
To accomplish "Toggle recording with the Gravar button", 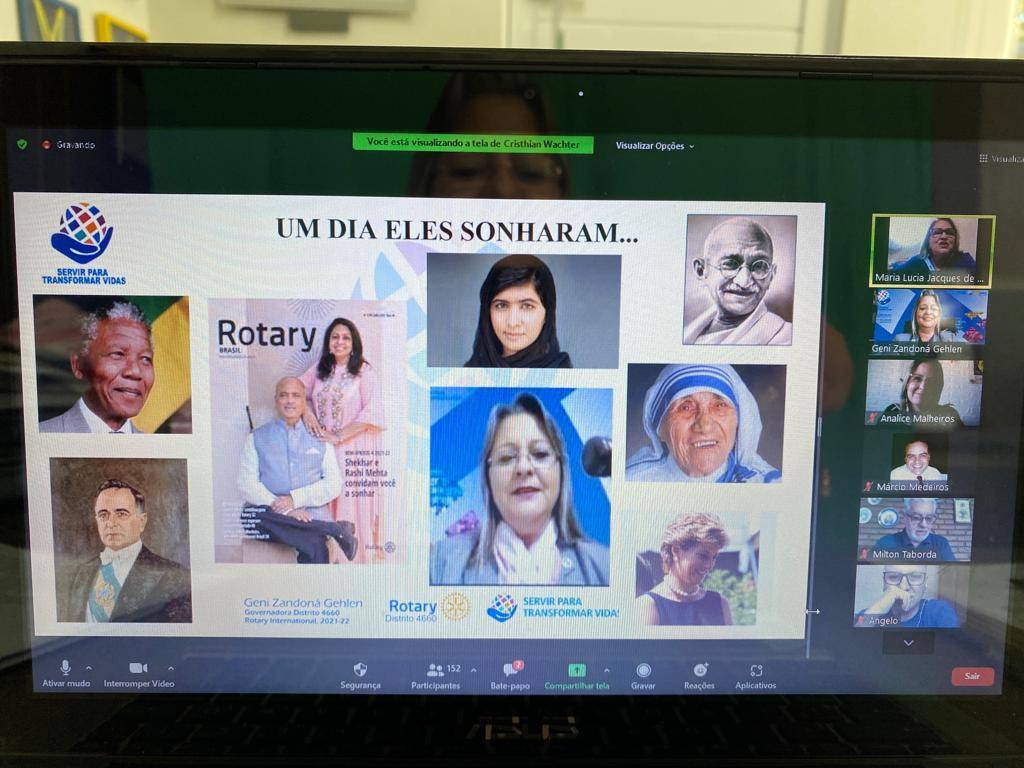I will (x=643, y=671).
